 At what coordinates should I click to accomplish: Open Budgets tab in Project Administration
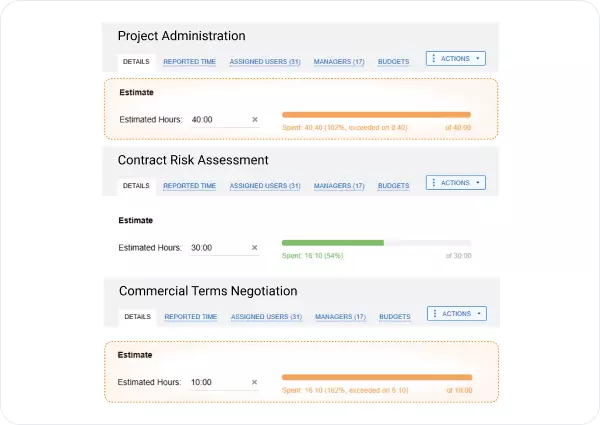(x=393, y=62)
